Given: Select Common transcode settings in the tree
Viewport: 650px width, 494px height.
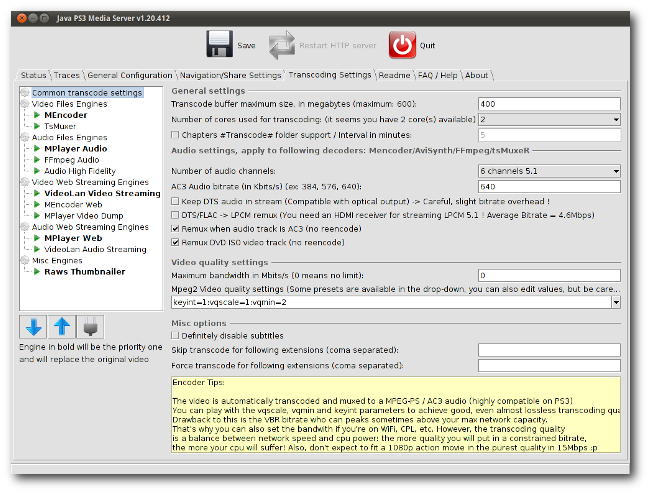Looking at the screenshot, I should [x=87, y=92].
